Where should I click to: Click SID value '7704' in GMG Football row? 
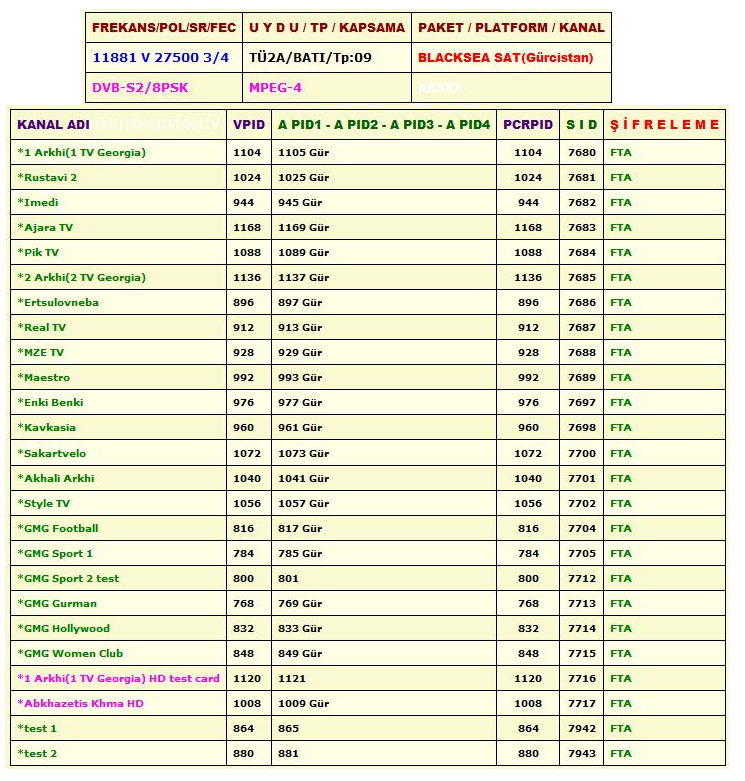582,528
